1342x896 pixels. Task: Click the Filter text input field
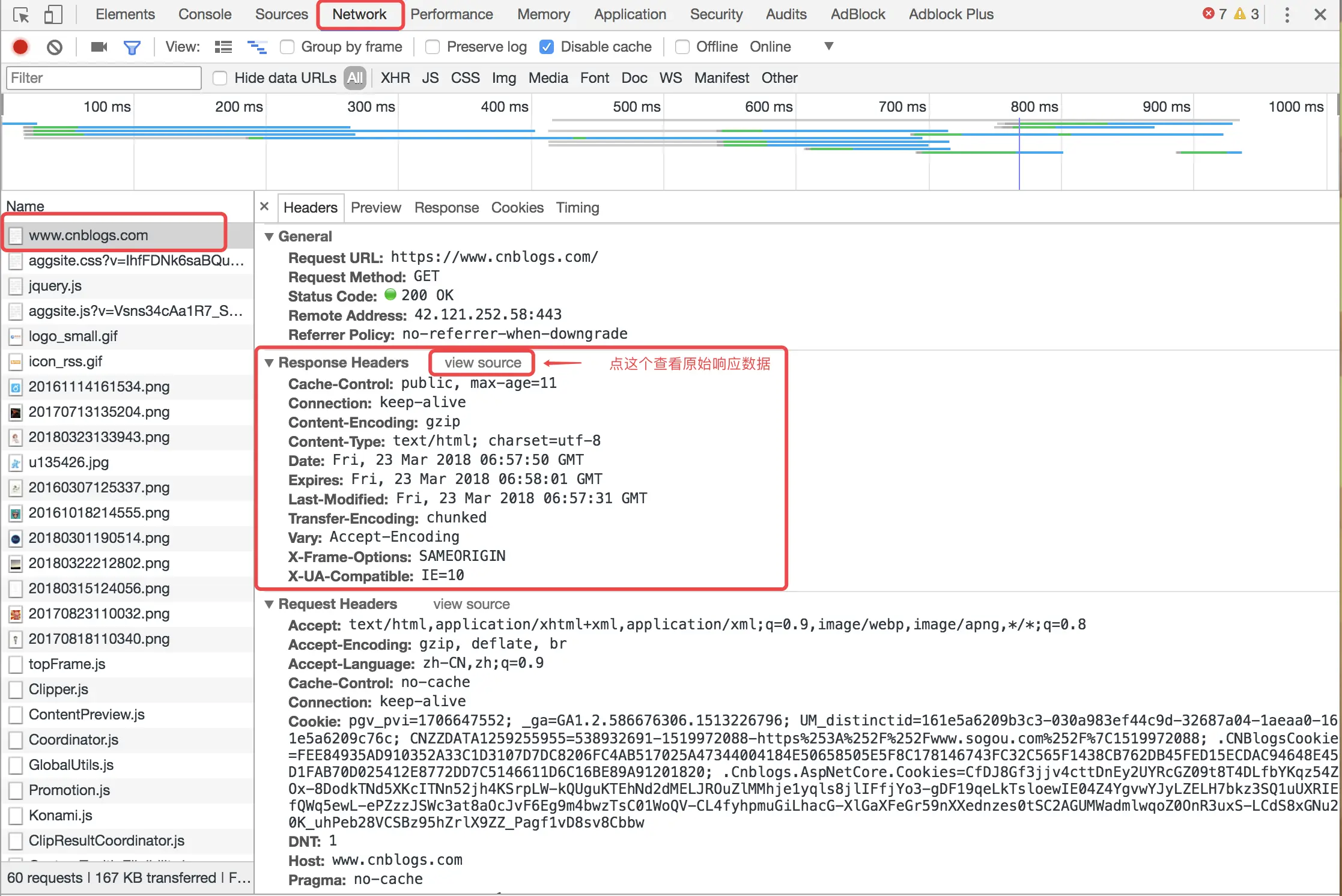(x=103, y=78)
